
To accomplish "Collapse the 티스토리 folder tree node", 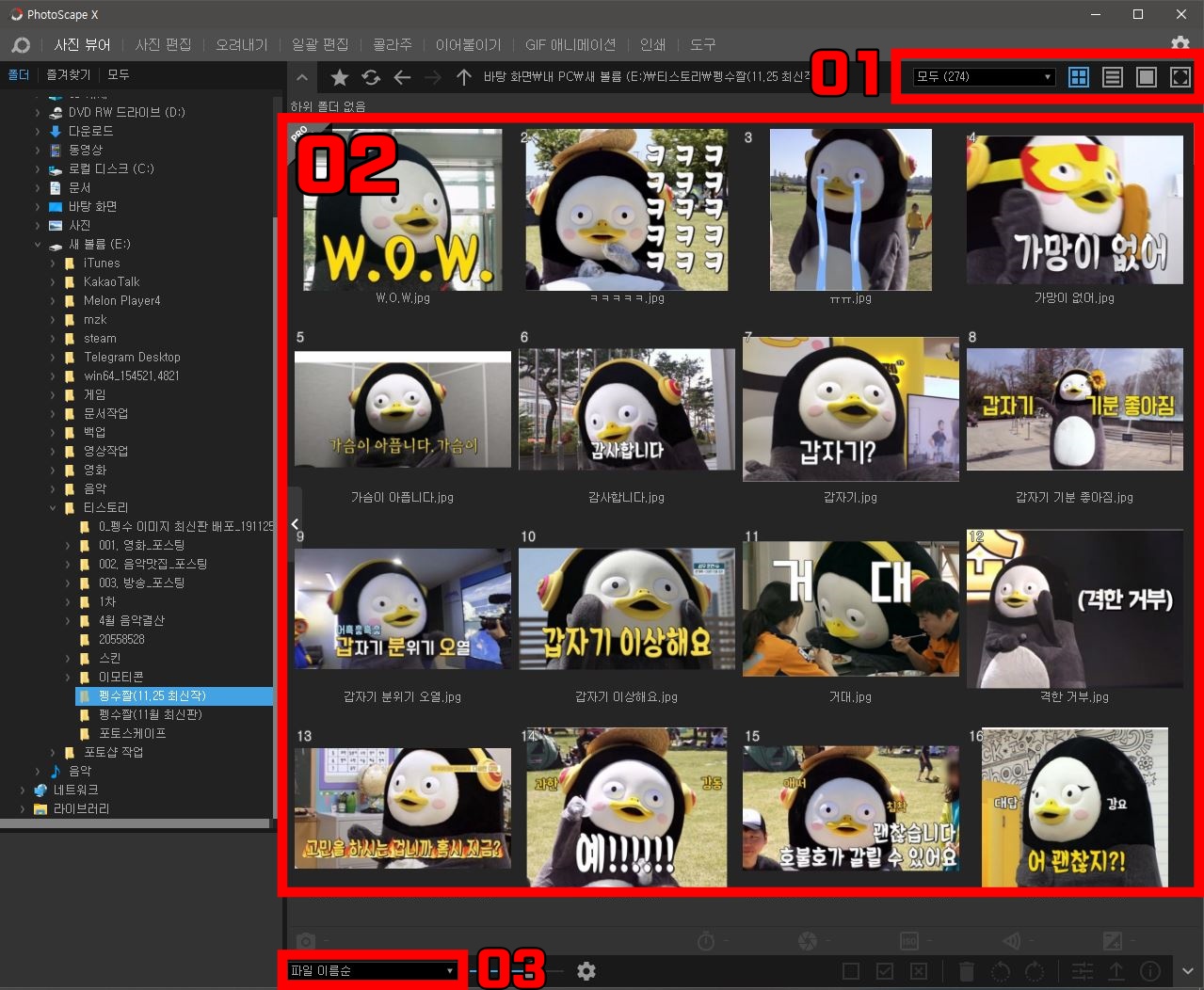I will pos(53,508).
